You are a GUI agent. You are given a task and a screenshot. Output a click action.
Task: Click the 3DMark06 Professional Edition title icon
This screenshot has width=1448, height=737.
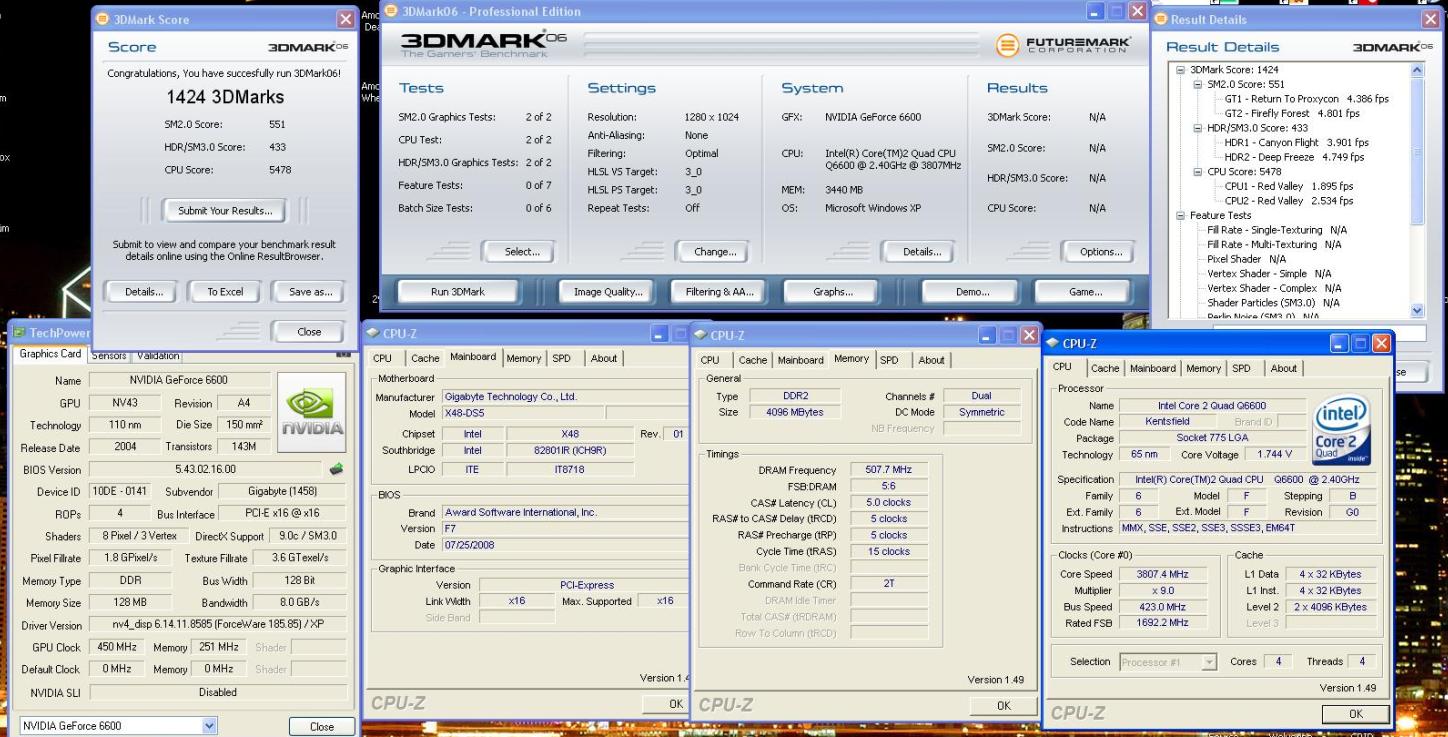coord(390,11)
